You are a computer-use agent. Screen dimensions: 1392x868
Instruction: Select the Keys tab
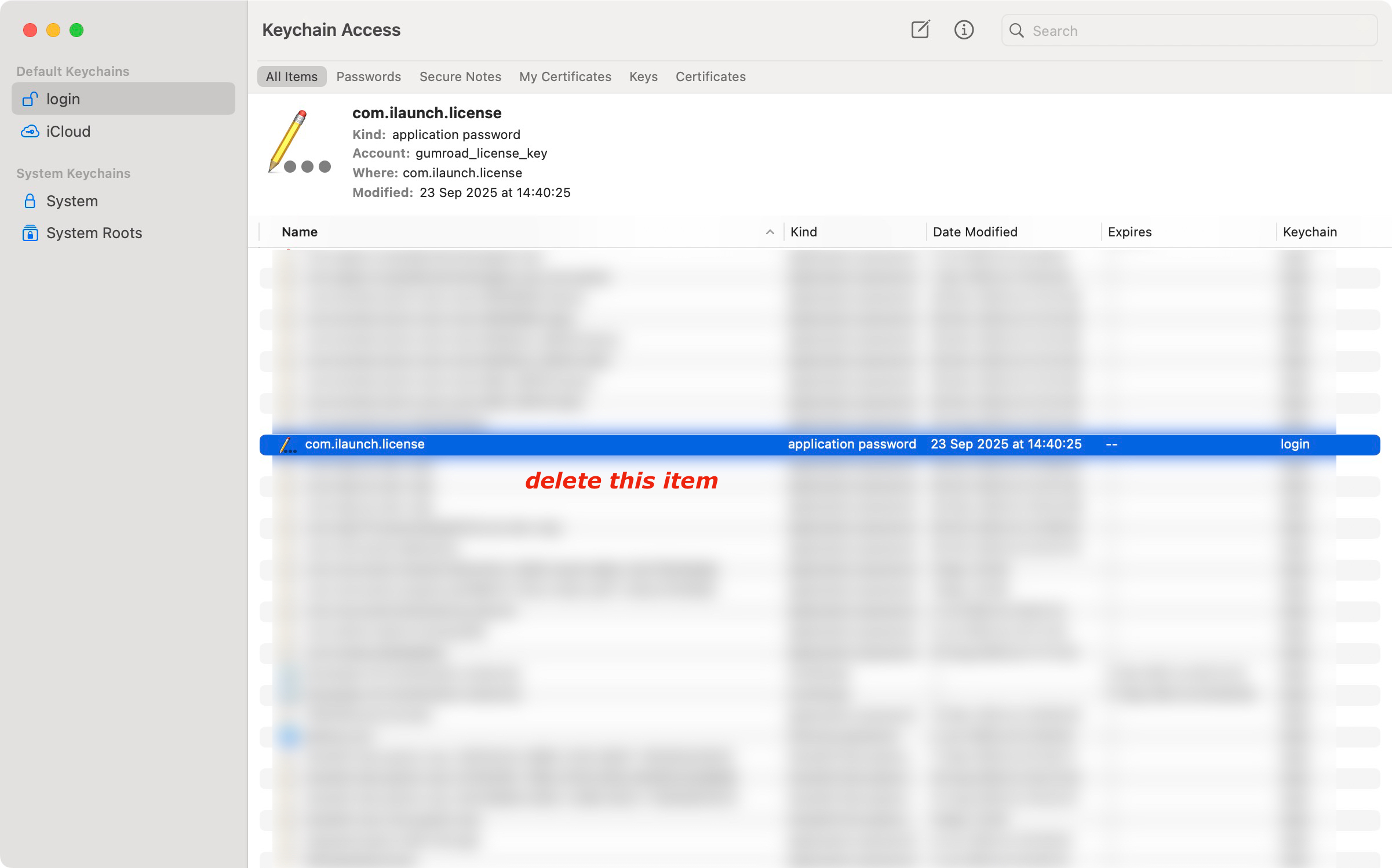(643, 76)
